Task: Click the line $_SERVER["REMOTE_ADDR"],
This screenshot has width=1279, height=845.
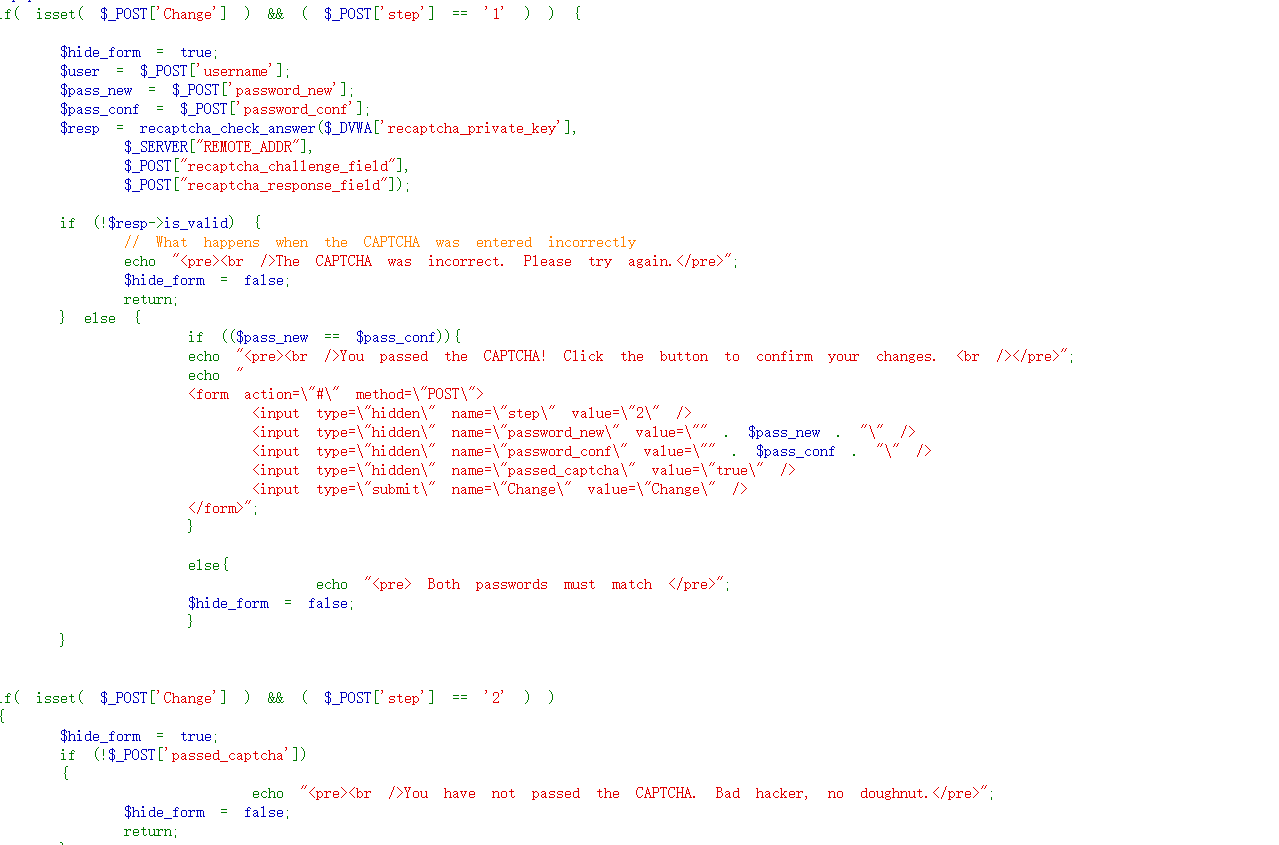Action: click(219, 147)
